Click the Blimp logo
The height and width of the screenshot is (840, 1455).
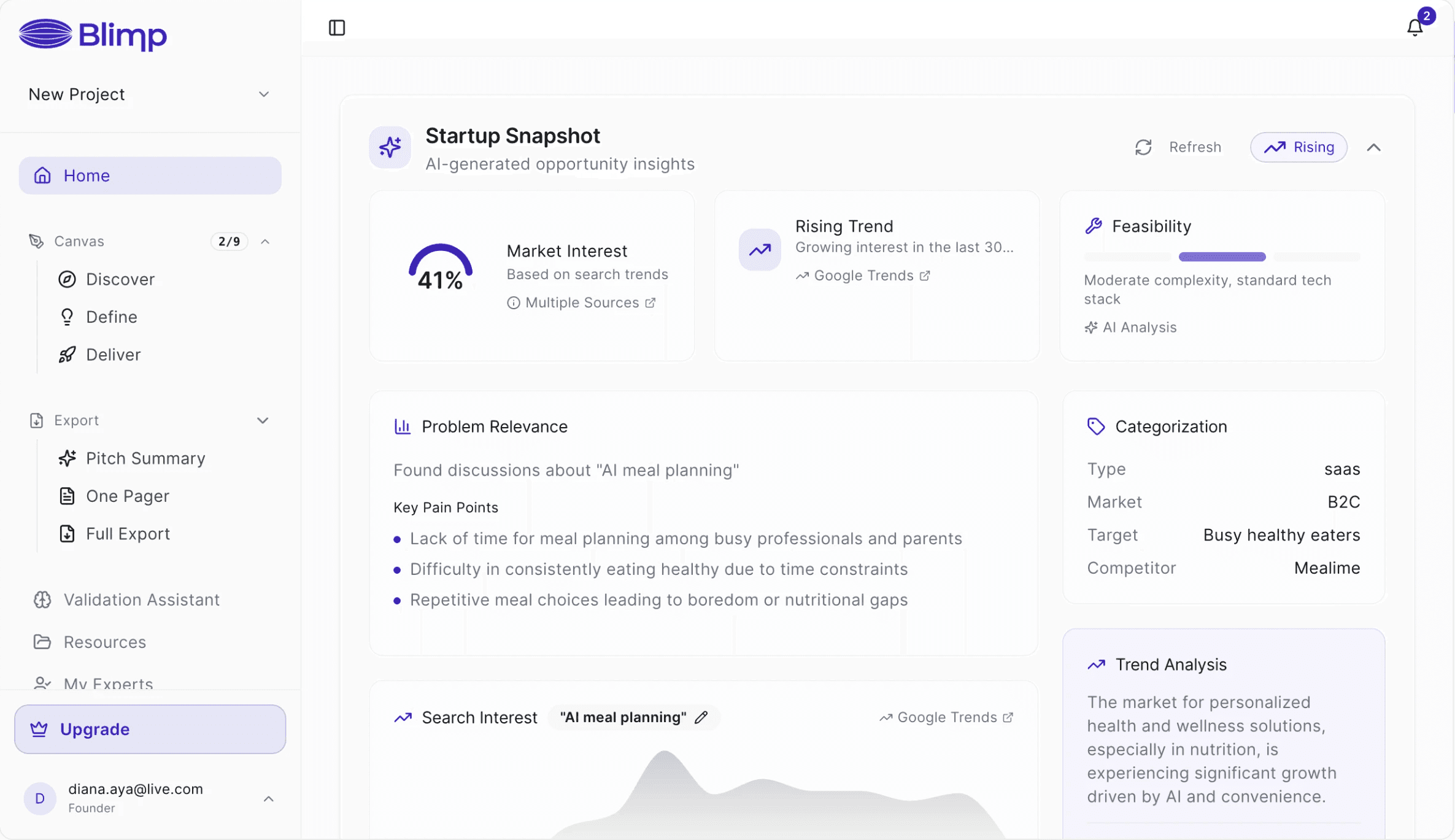click(x=93, y=34)
